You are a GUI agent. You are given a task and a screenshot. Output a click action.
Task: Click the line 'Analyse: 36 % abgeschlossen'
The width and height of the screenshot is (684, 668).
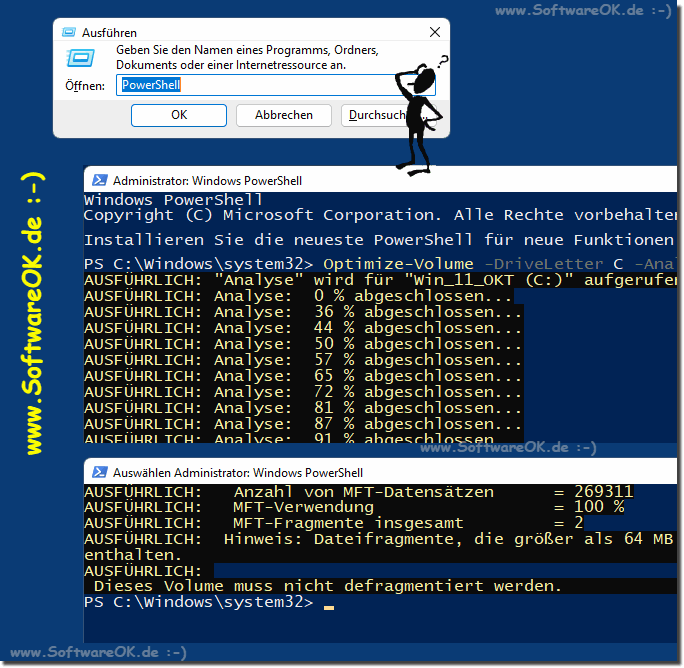(303, 312)
